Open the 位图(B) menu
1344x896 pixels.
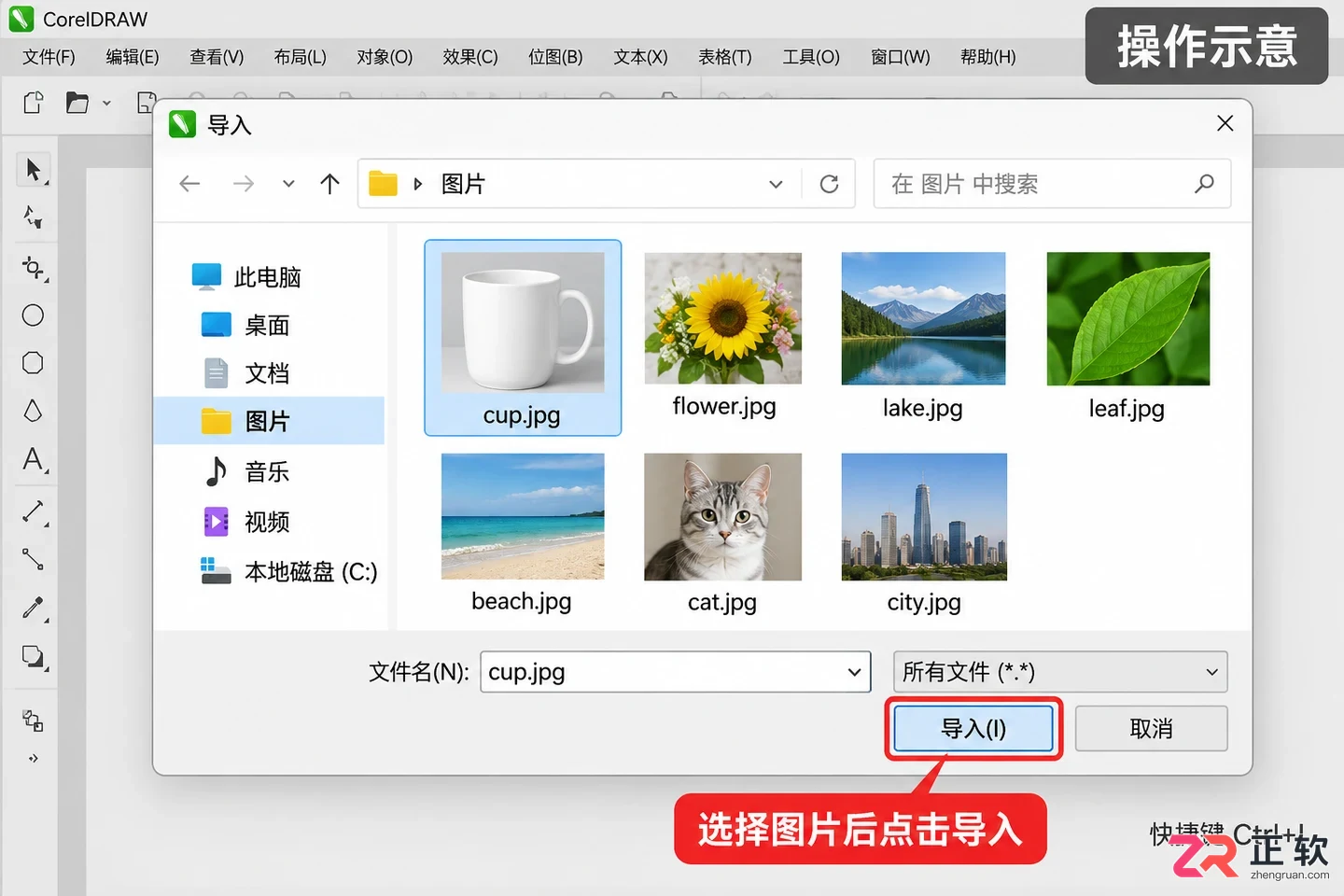pyautogui.click(x=555, y=57)
